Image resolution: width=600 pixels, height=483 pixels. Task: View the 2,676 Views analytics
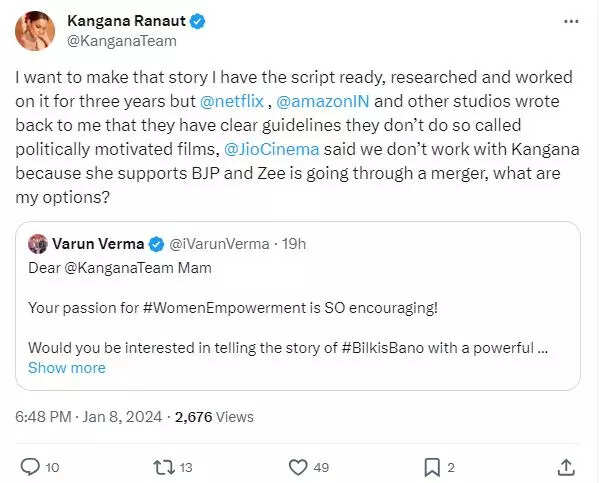pos(214,416)
